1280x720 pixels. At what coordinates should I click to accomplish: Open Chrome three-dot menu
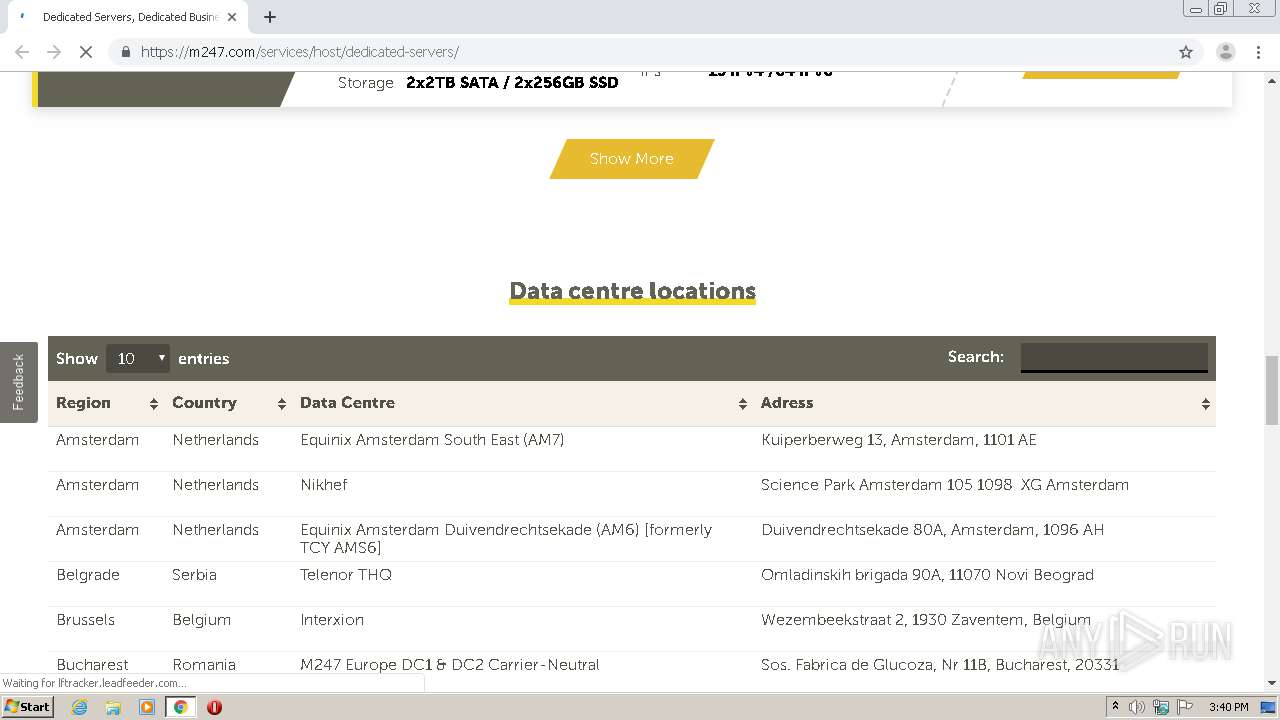pyautogui.click(x=1258, y=52)
